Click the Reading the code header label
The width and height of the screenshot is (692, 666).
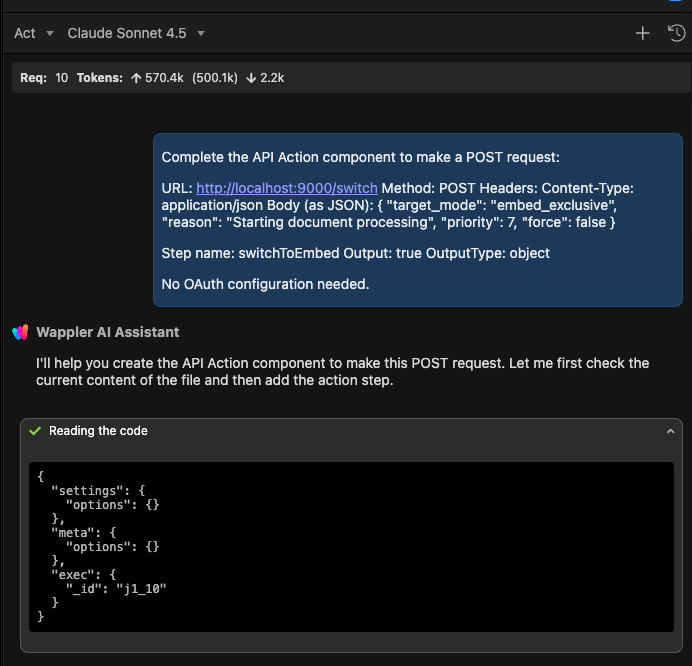[x=98, y=431]
